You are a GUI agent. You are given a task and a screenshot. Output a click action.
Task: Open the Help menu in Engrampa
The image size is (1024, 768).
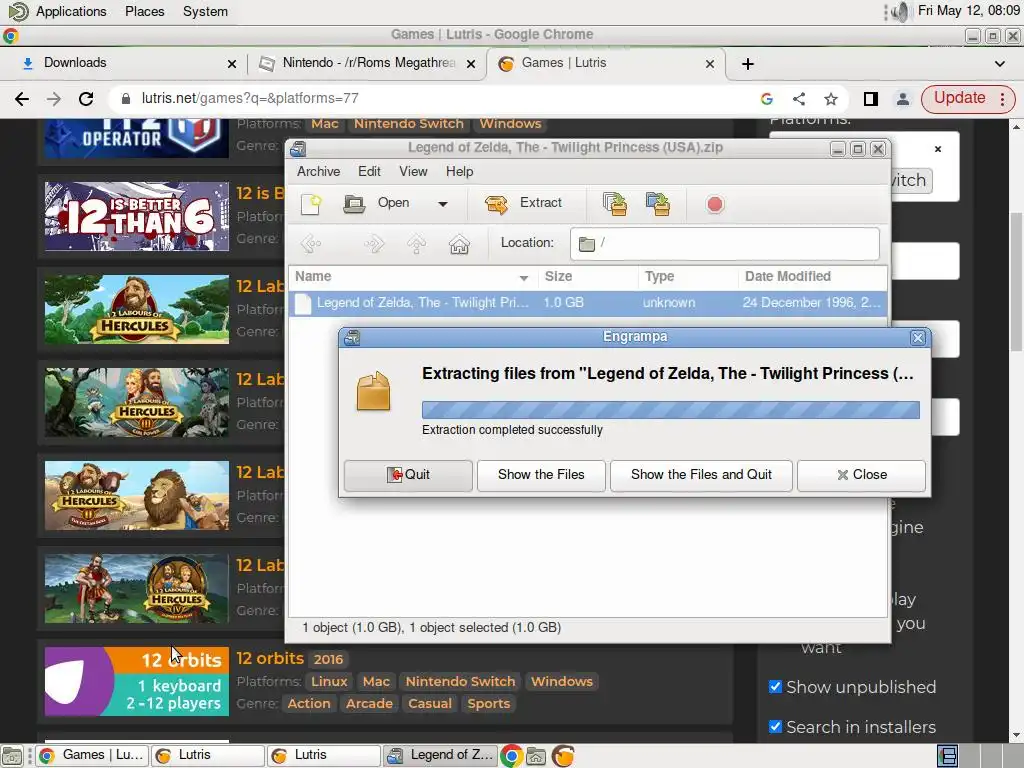point(460,172)
